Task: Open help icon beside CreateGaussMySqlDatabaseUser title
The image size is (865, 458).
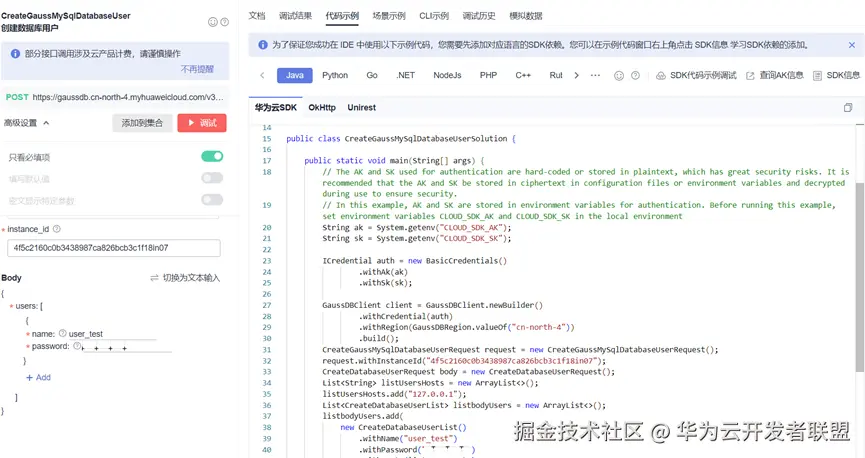Action: pos(225,22)
